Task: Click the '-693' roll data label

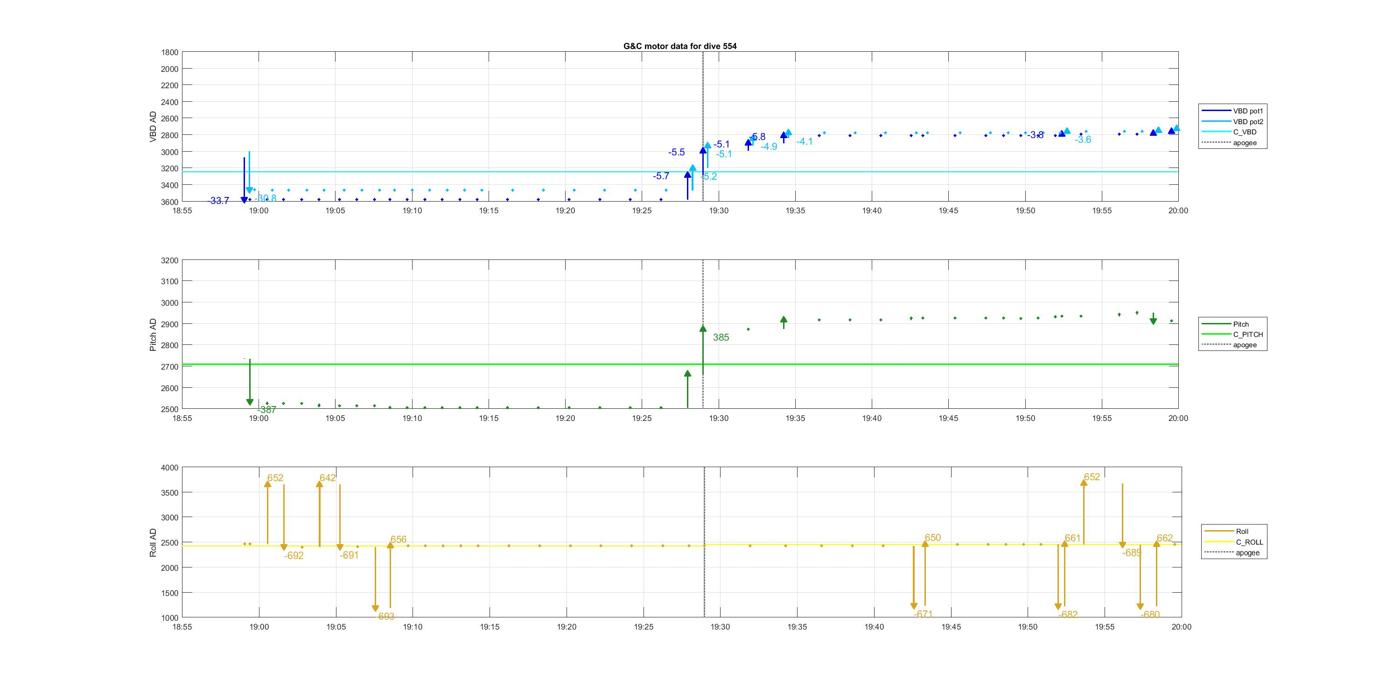Action: pyautogui.click(x=386, y=617)
